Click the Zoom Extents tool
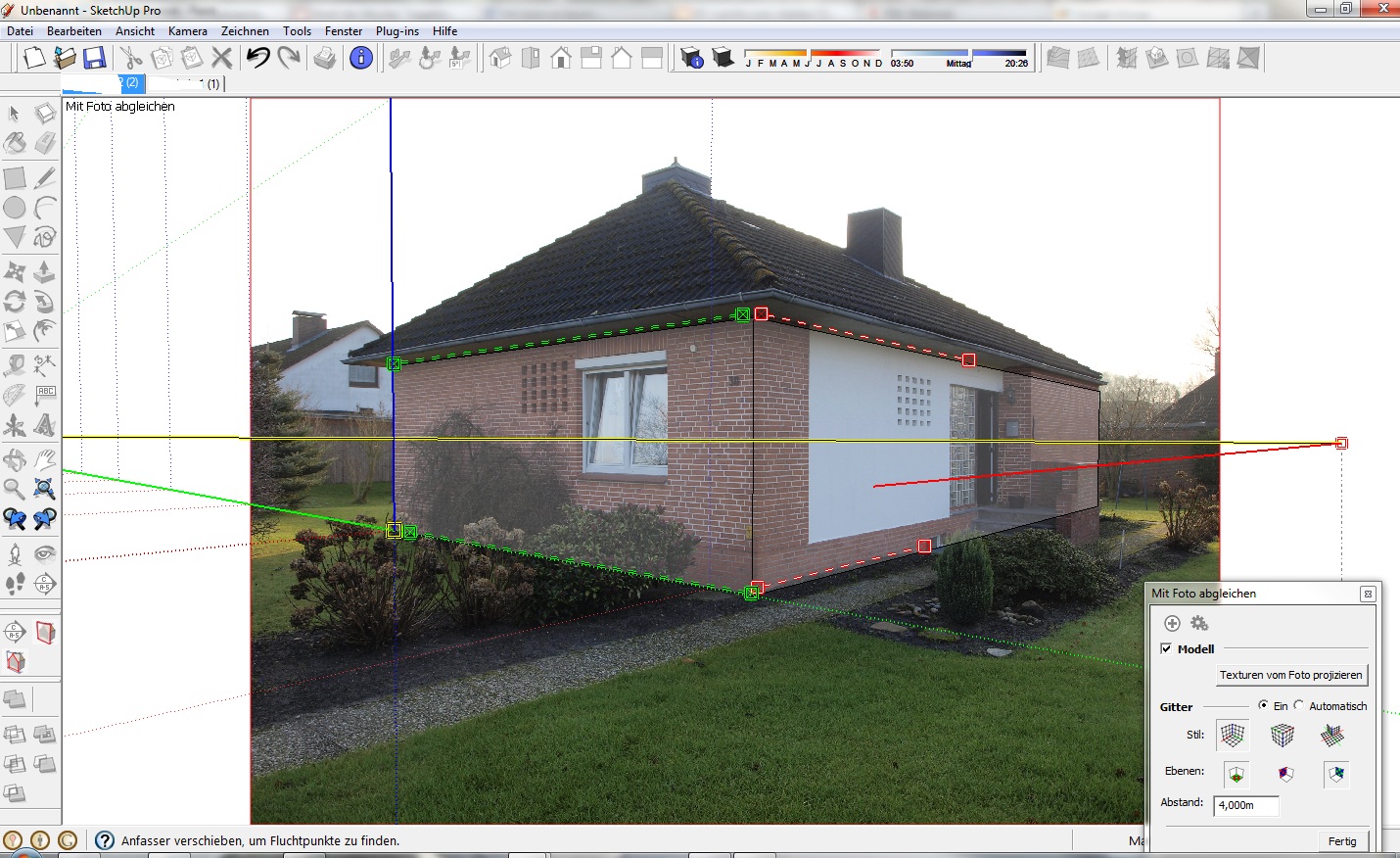 45,489
